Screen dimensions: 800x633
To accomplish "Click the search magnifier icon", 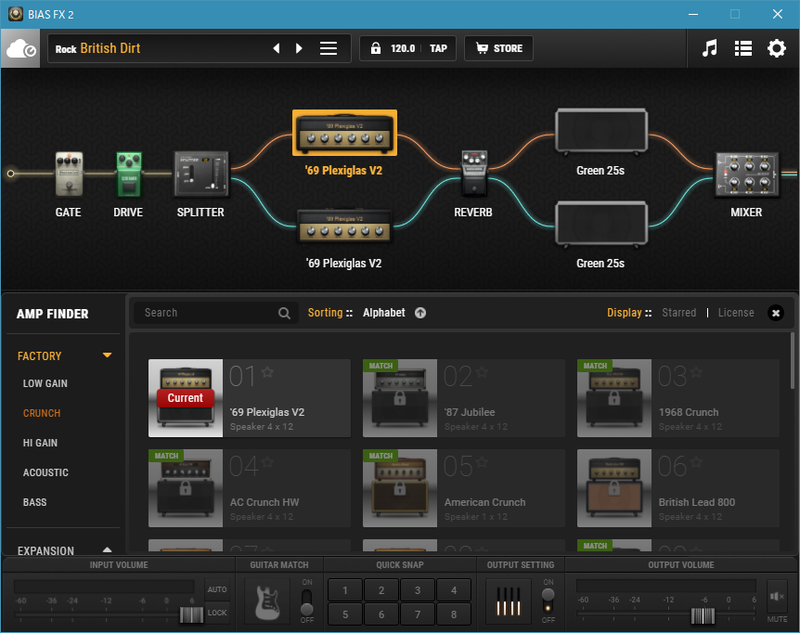I will coord(284,313).
